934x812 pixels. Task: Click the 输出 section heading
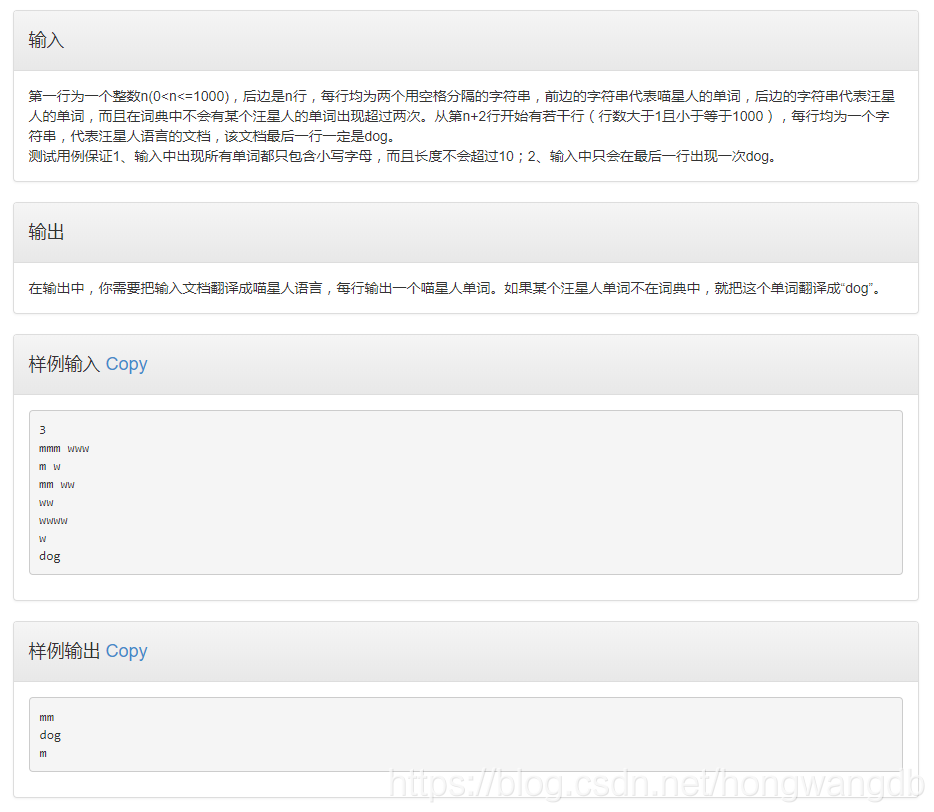coord(46,232)
